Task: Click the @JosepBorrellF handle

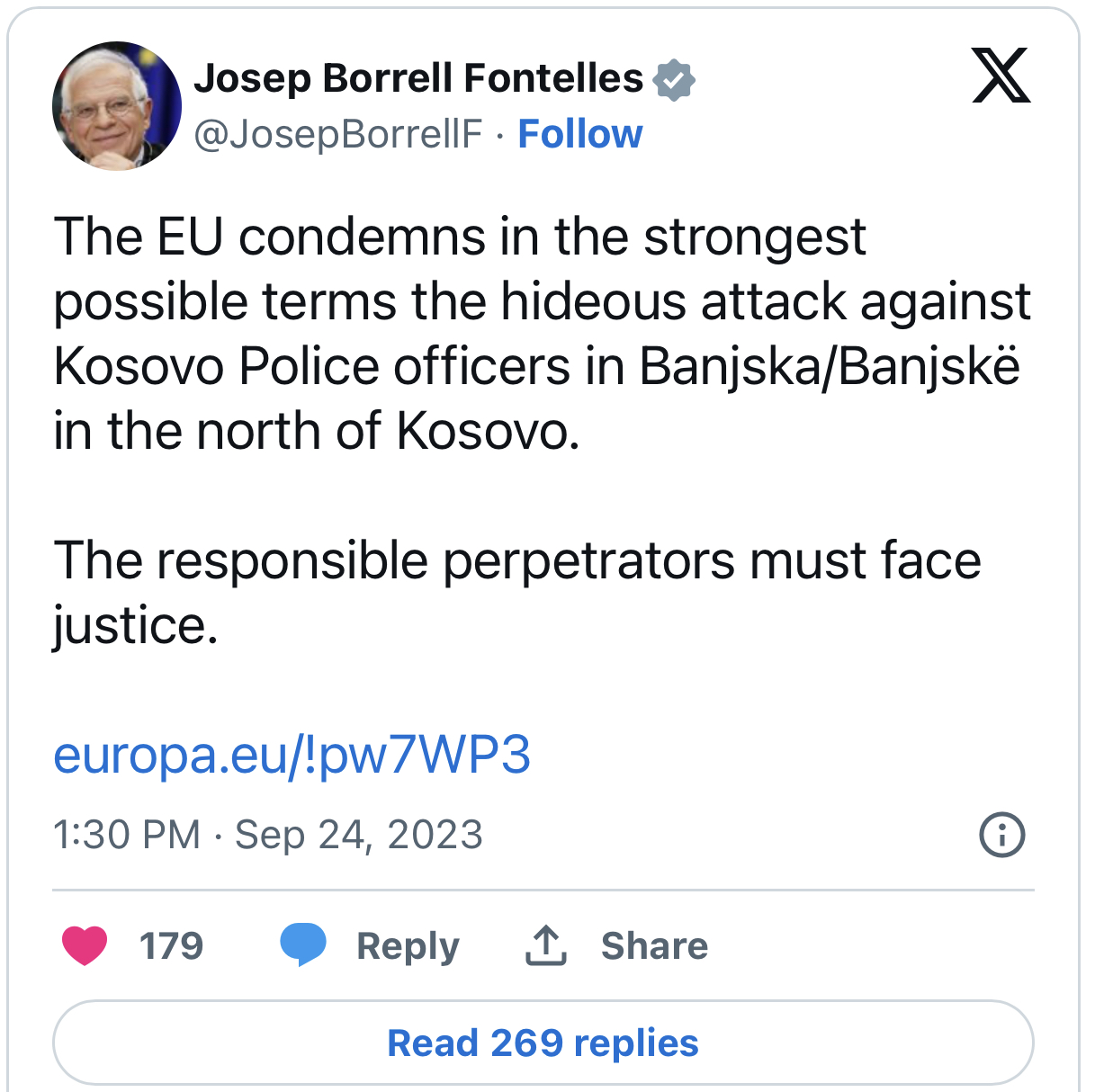Action: [338, 134]
